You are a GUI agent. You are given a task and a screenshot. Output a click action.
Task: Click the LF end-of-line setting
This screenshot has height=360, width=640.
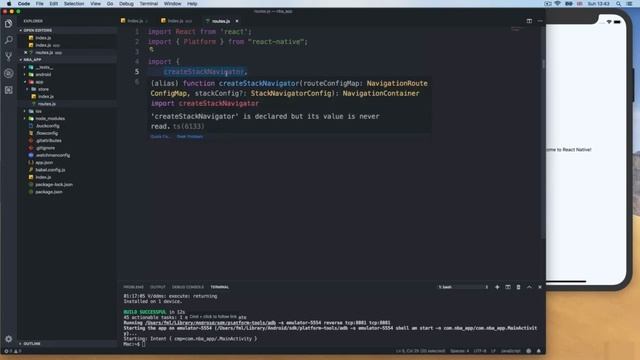coord(493,351)
